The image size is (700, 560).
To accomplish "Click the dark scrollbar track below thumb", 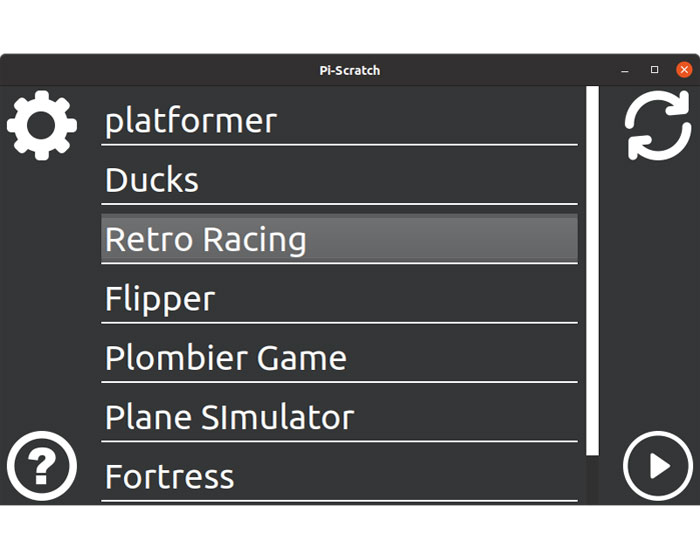I will [x=592, y=480].
